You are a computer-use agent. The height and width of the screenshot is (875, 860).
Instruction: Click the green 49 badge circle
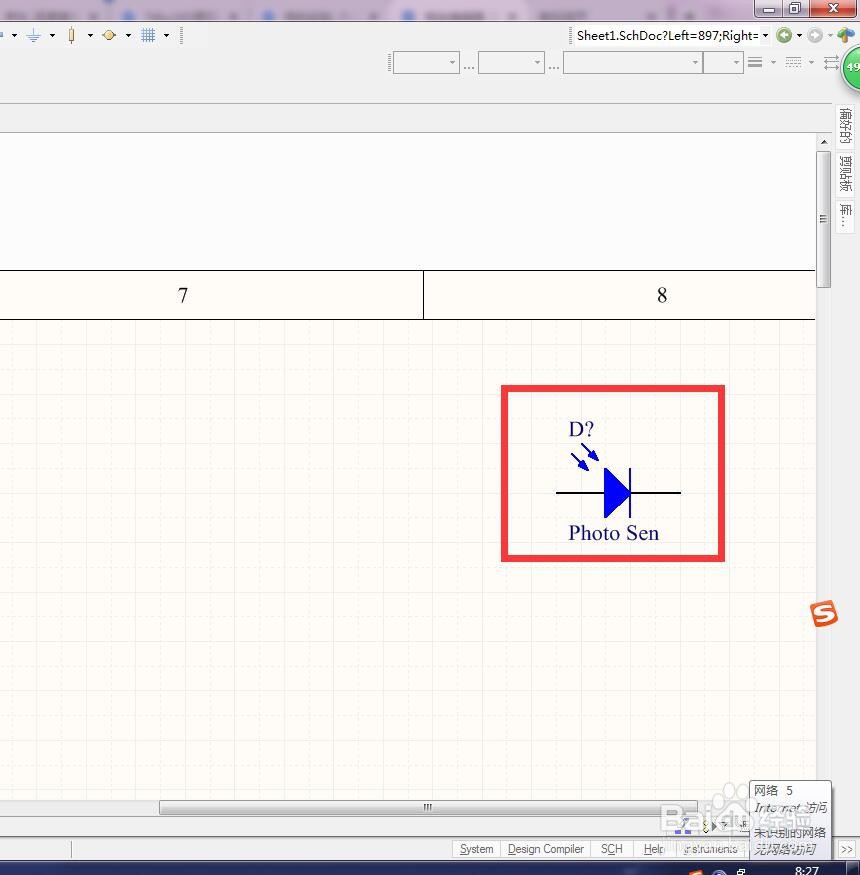point(851,68)
